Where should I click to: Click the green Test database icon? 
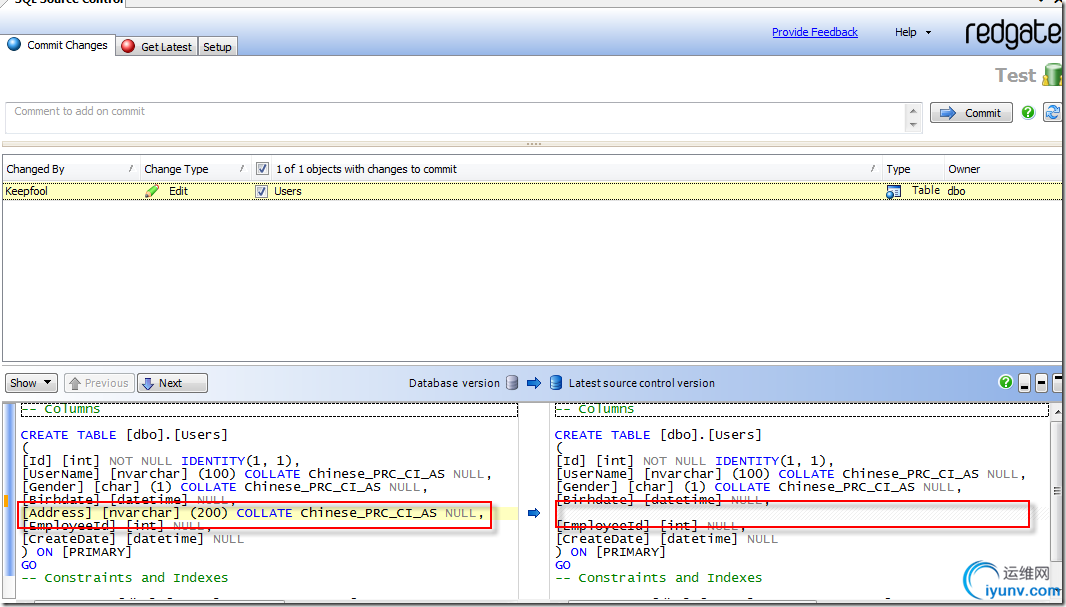[1052, 75]
